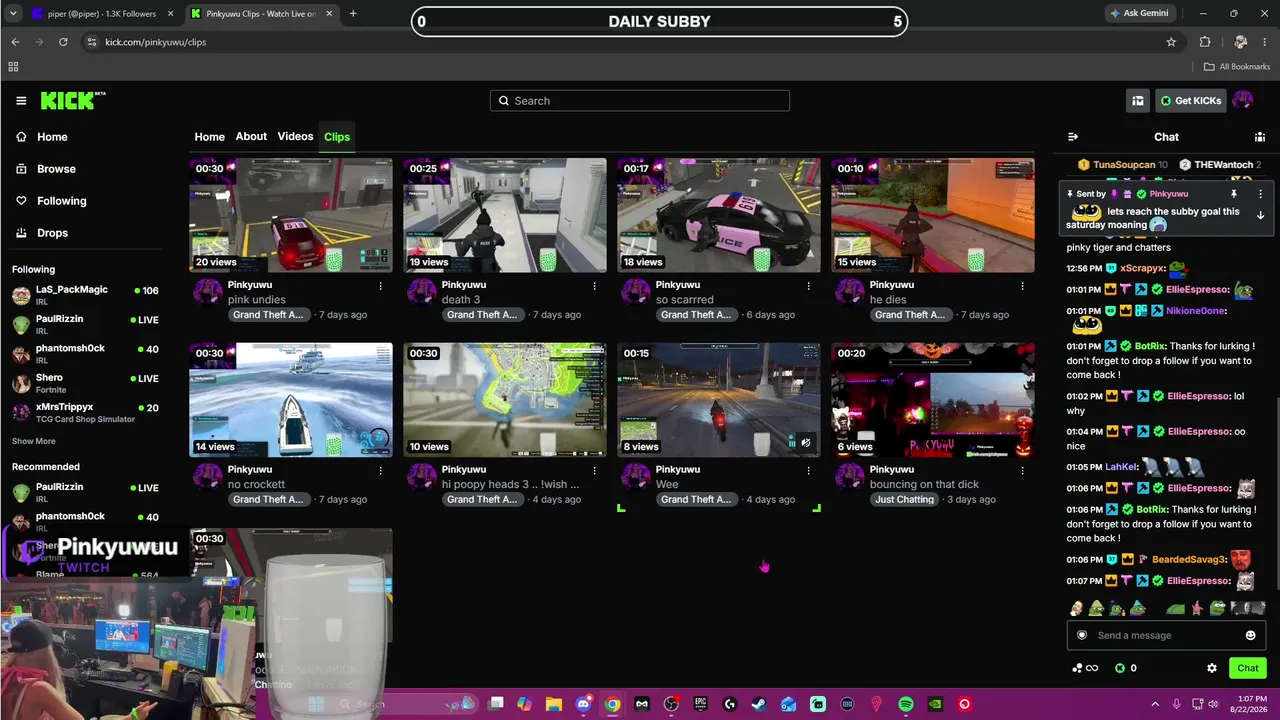
Task: Switch to the channel Home tab
Action: 209,137
